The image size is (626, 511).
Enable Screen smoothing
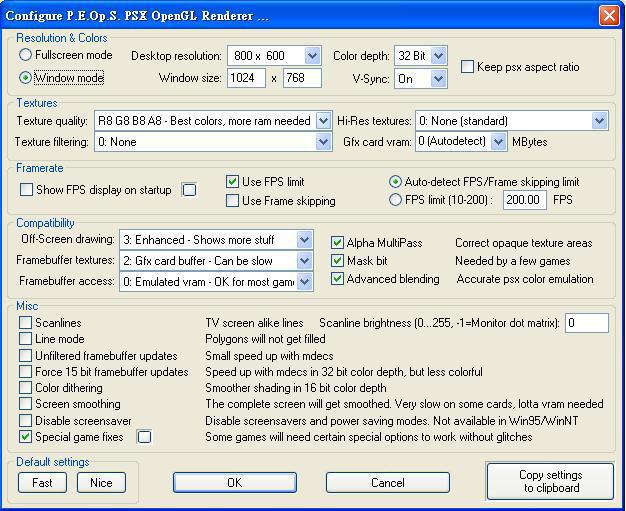(25, 404)
